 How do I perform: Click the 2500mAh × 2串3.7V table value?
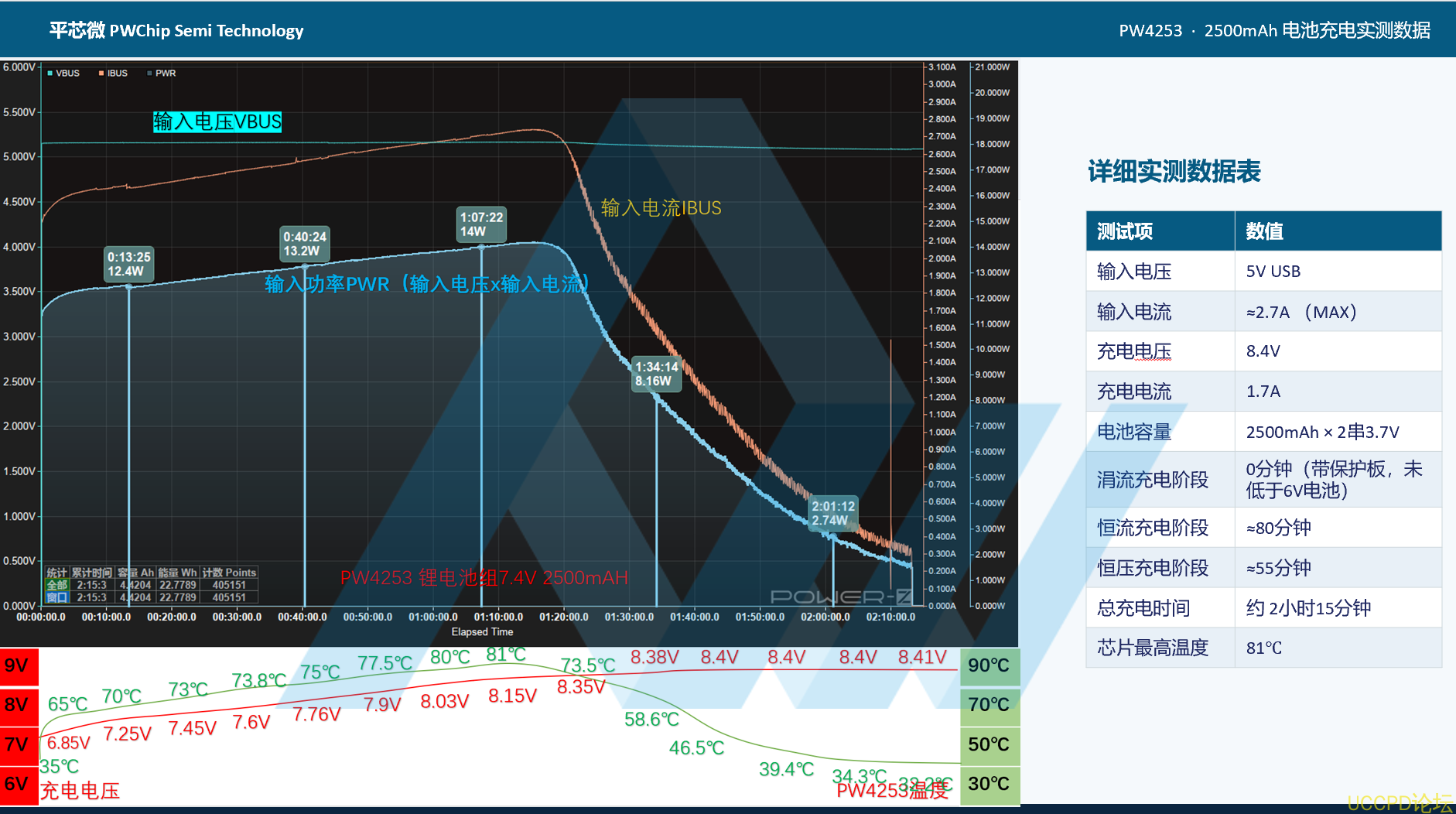point(1323,432)
